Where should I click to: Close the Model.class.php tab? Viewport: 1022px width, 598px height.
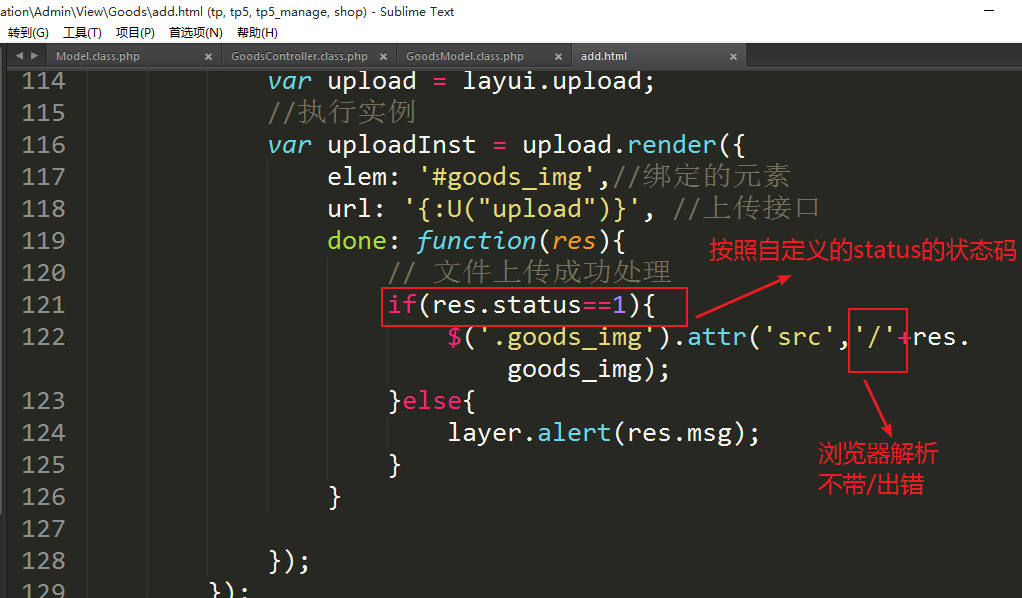click(208, 57)
